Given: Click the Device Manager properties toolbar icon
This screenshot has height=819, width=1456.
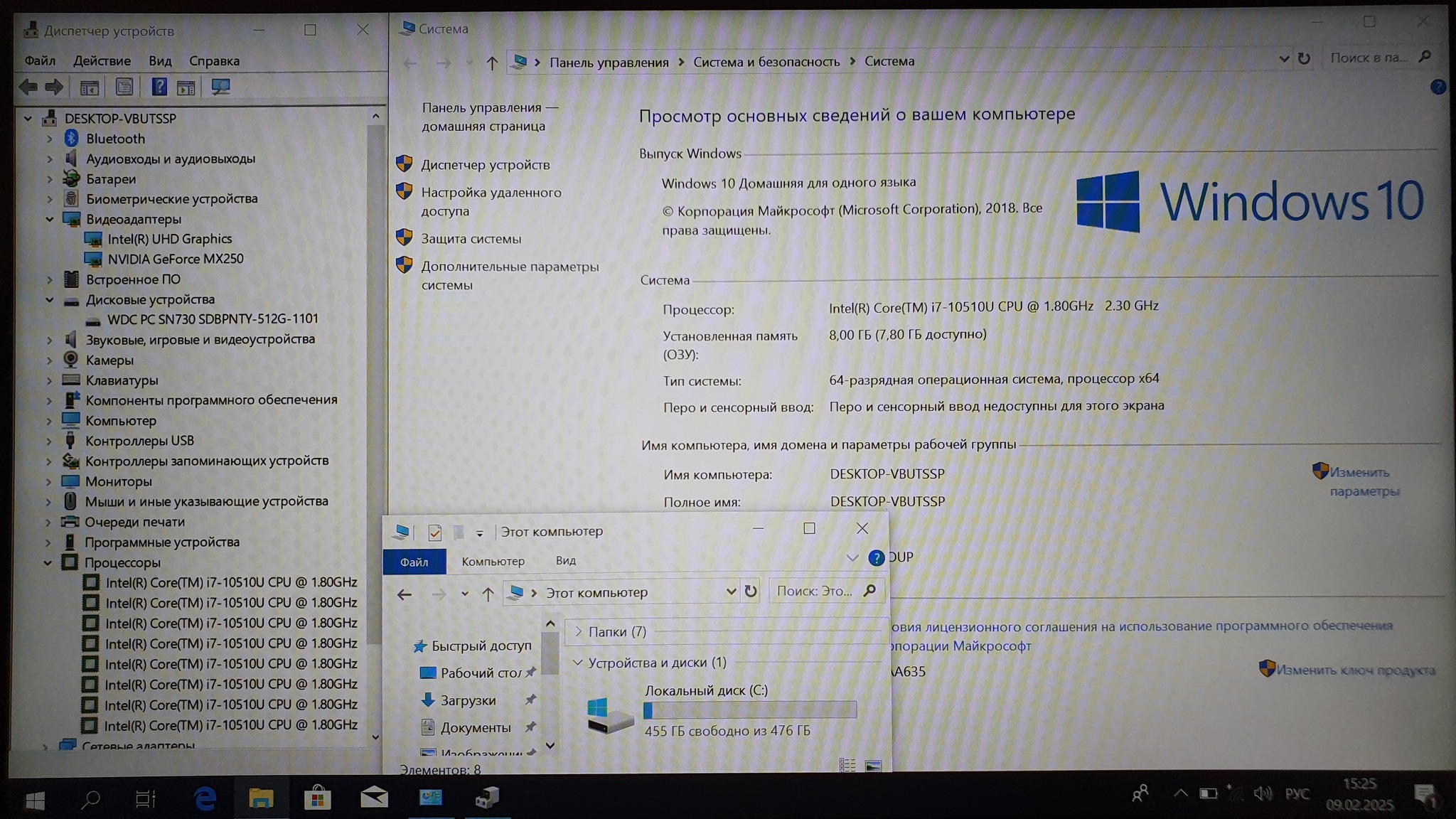Looking at the screenshot, I should (x=124, y=87).
